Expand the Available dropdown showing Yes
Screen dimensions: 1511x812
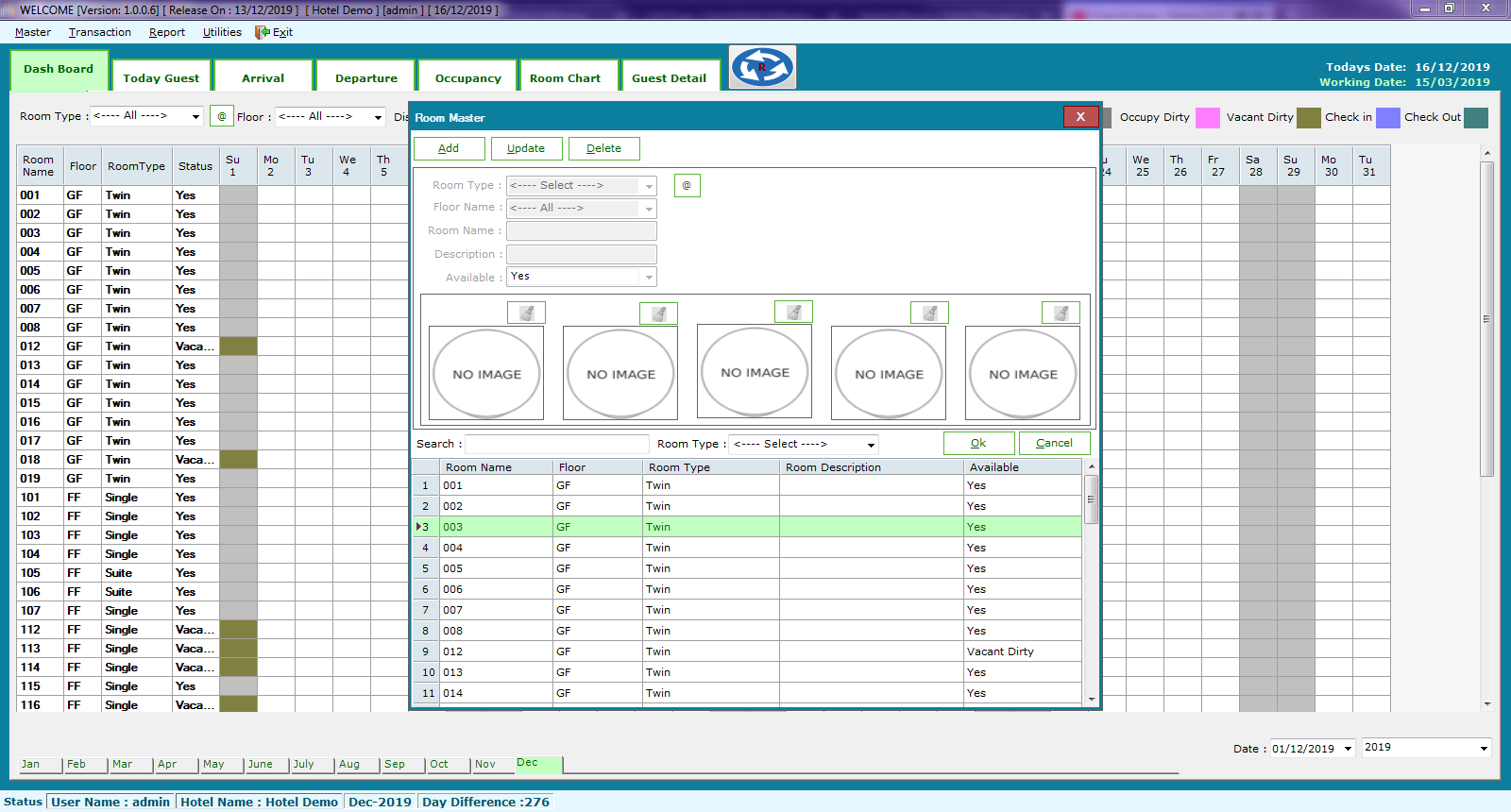[x=649, y=277]
